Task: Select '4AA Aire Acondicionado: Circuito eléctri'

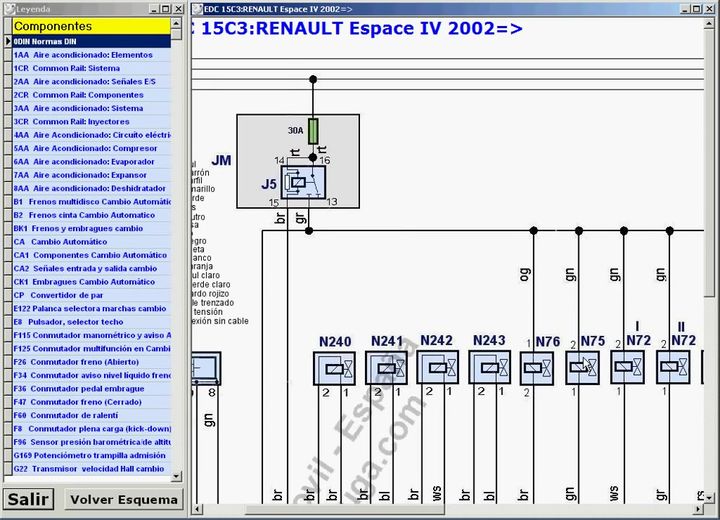Action: click(x=91, y=135)
